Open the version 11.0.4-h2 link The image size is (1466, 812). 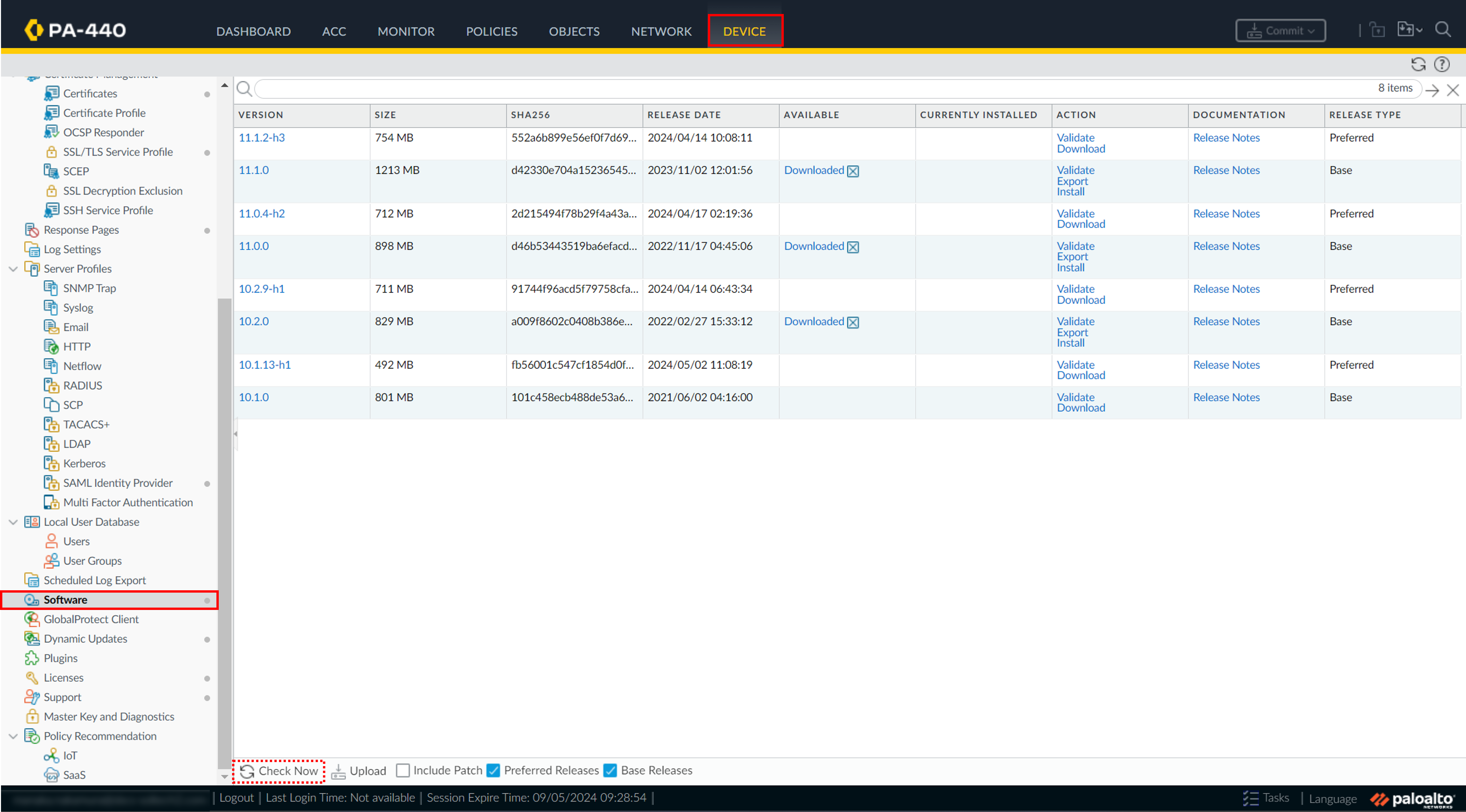(261, 213)
